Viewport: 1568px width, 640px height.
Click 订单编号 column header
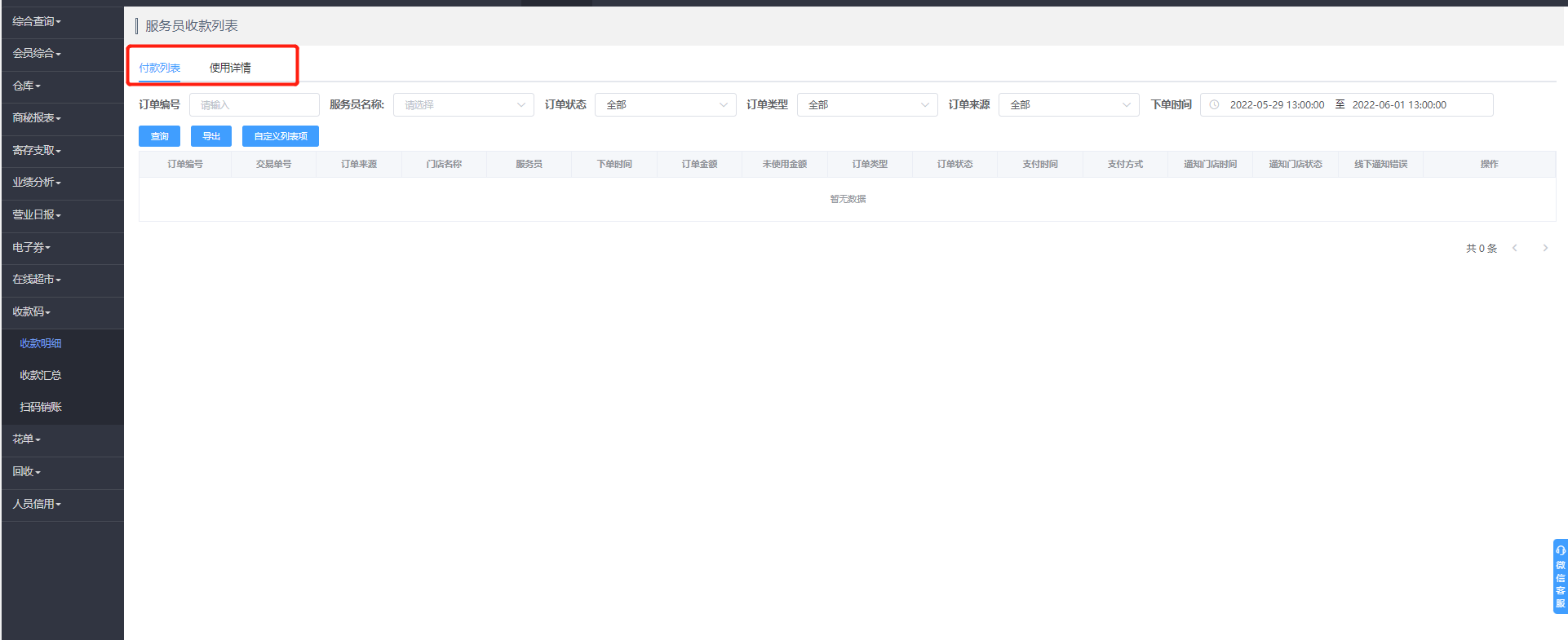click(185, 164)
